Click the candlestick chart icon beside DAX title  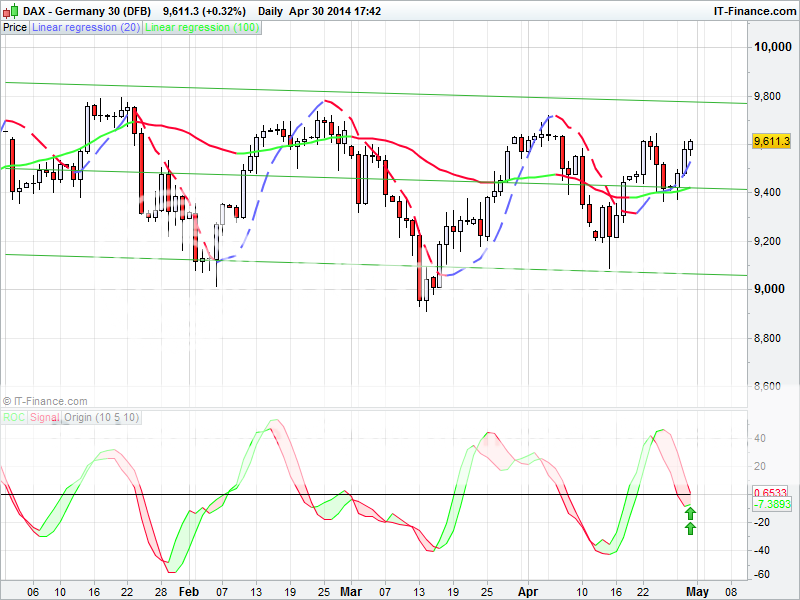coord(10,11)
